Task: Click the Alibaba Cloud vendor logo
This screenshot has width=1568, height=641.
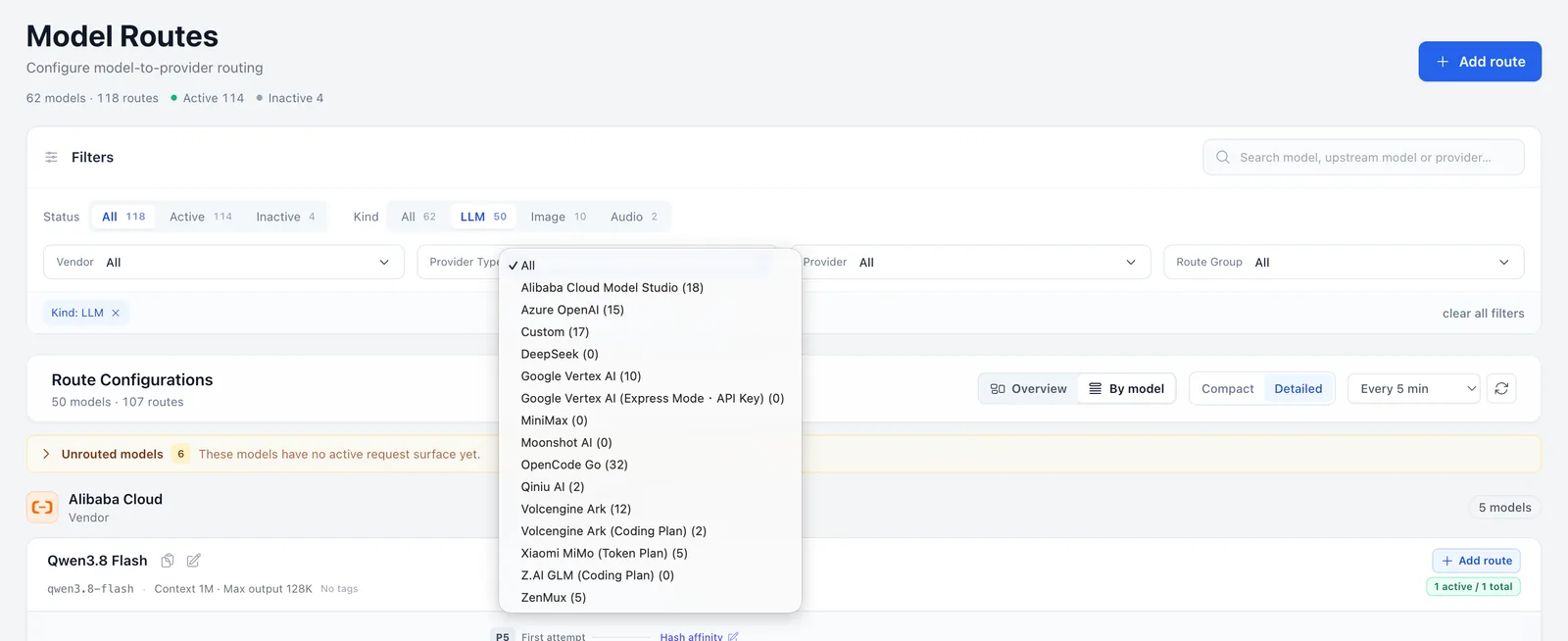Action: [x=42, y=508]
